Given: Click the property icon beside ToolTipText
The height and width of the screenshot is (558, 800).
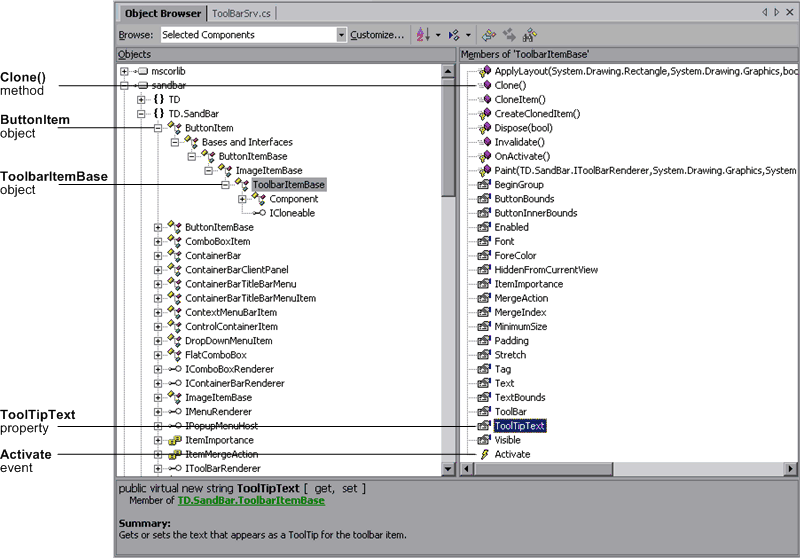Looking at the screenshot, I should pyautogui.click(x=484, y=425).
